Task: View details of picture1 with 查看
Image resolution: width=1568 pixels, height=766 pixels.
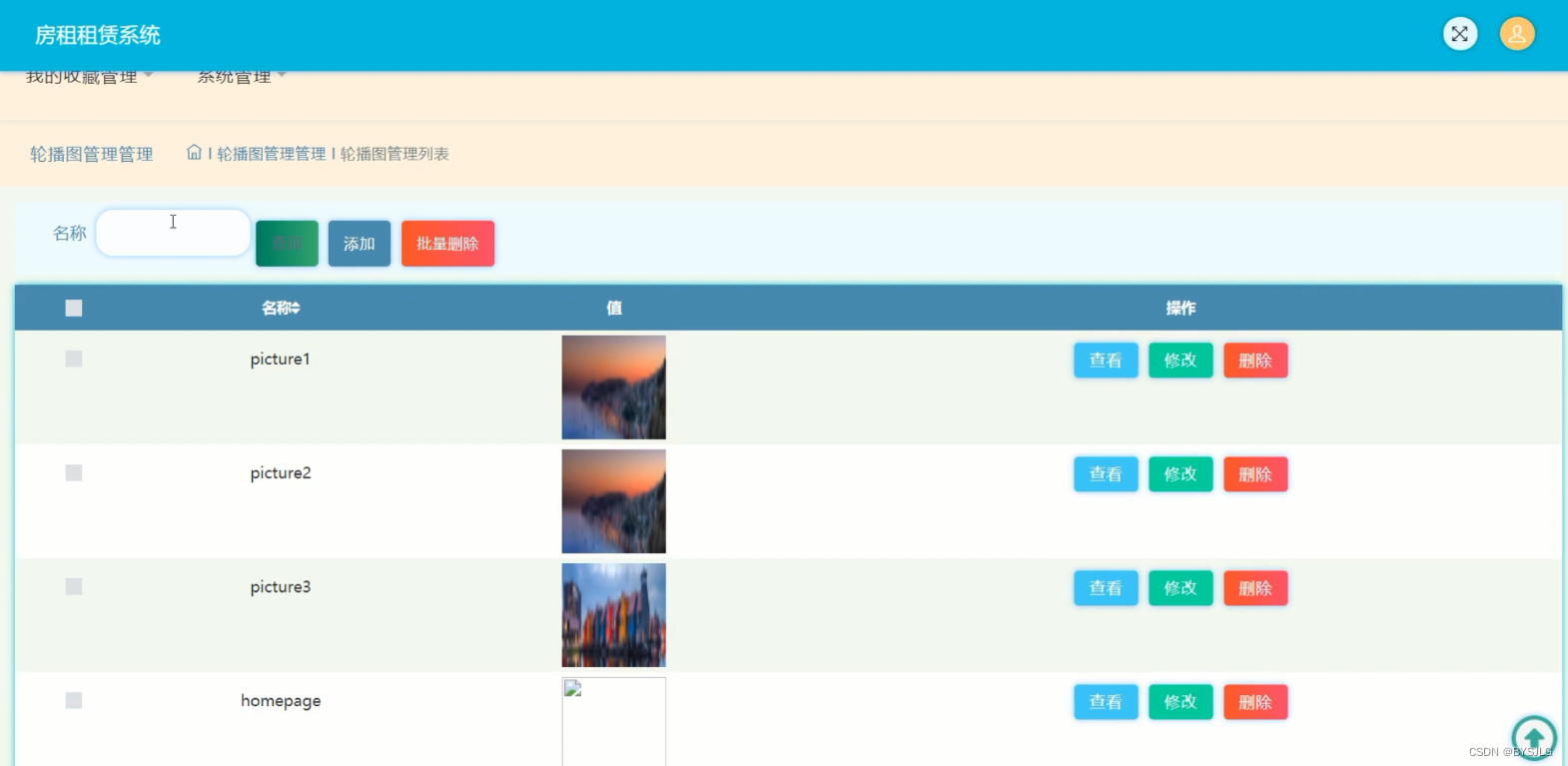Action: click(x=1106, y=361)
